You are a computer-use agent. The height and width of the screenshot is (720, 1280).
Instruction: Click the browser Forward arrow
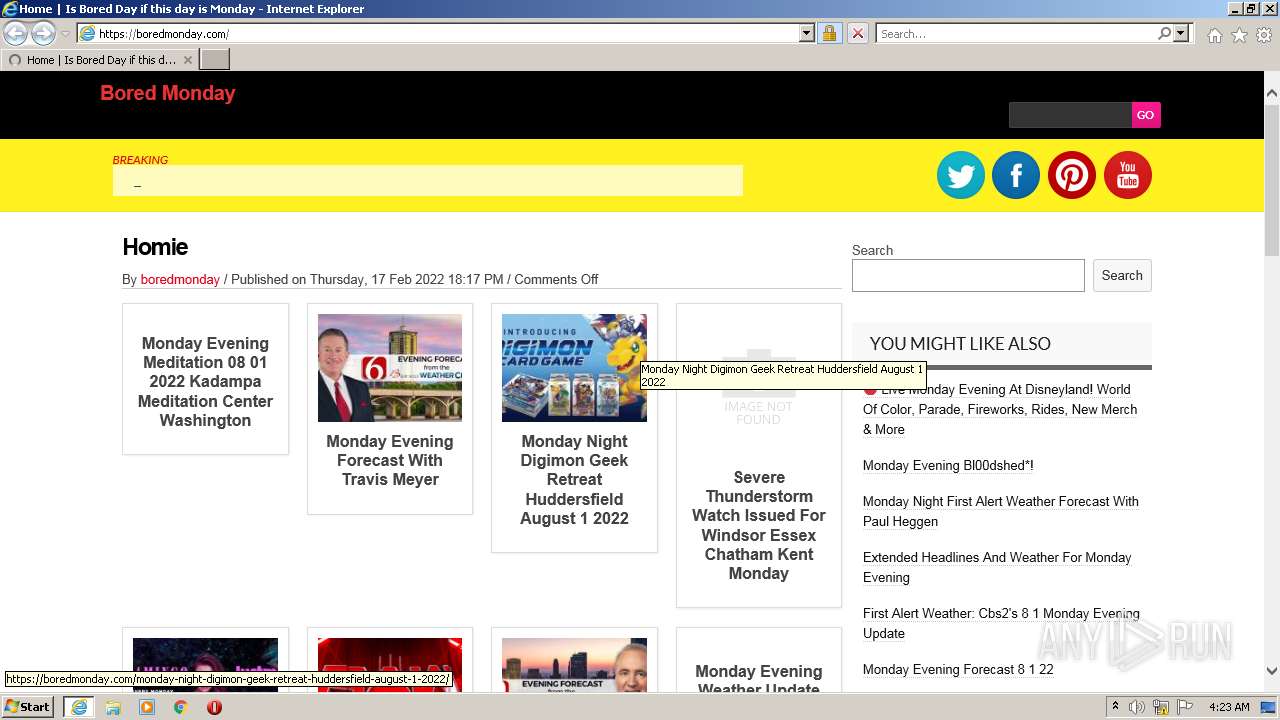pyautogui.click(x=43, y=34)
